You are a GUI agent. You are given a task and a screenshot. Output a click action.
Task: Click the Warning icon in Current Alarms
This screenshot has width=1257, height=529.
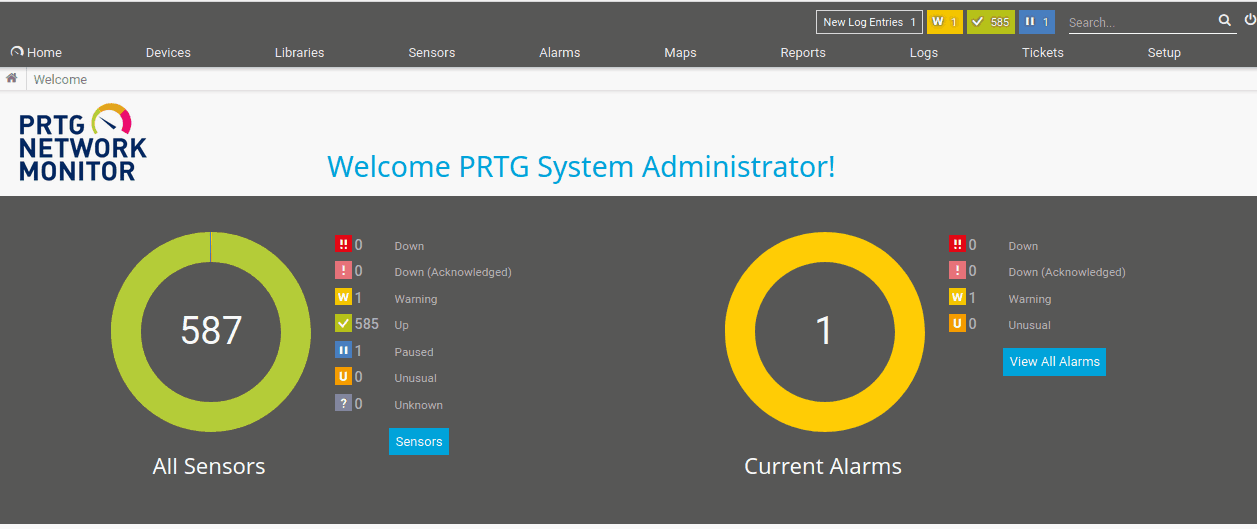click(x=957, y=297)
